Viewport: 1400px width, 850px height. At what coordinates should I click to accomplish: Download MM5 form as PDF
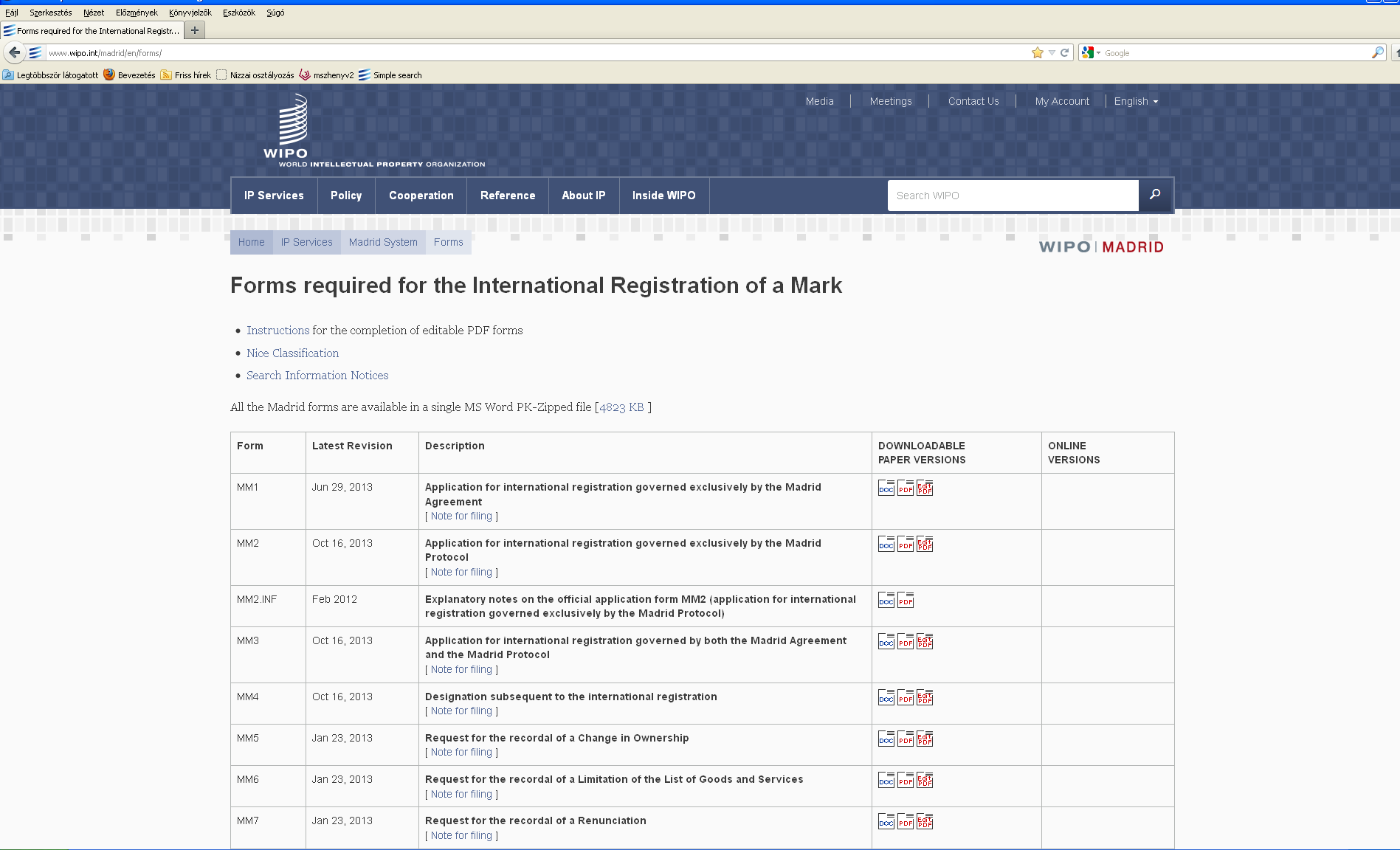pyautogui.click(x=906, y=739)
